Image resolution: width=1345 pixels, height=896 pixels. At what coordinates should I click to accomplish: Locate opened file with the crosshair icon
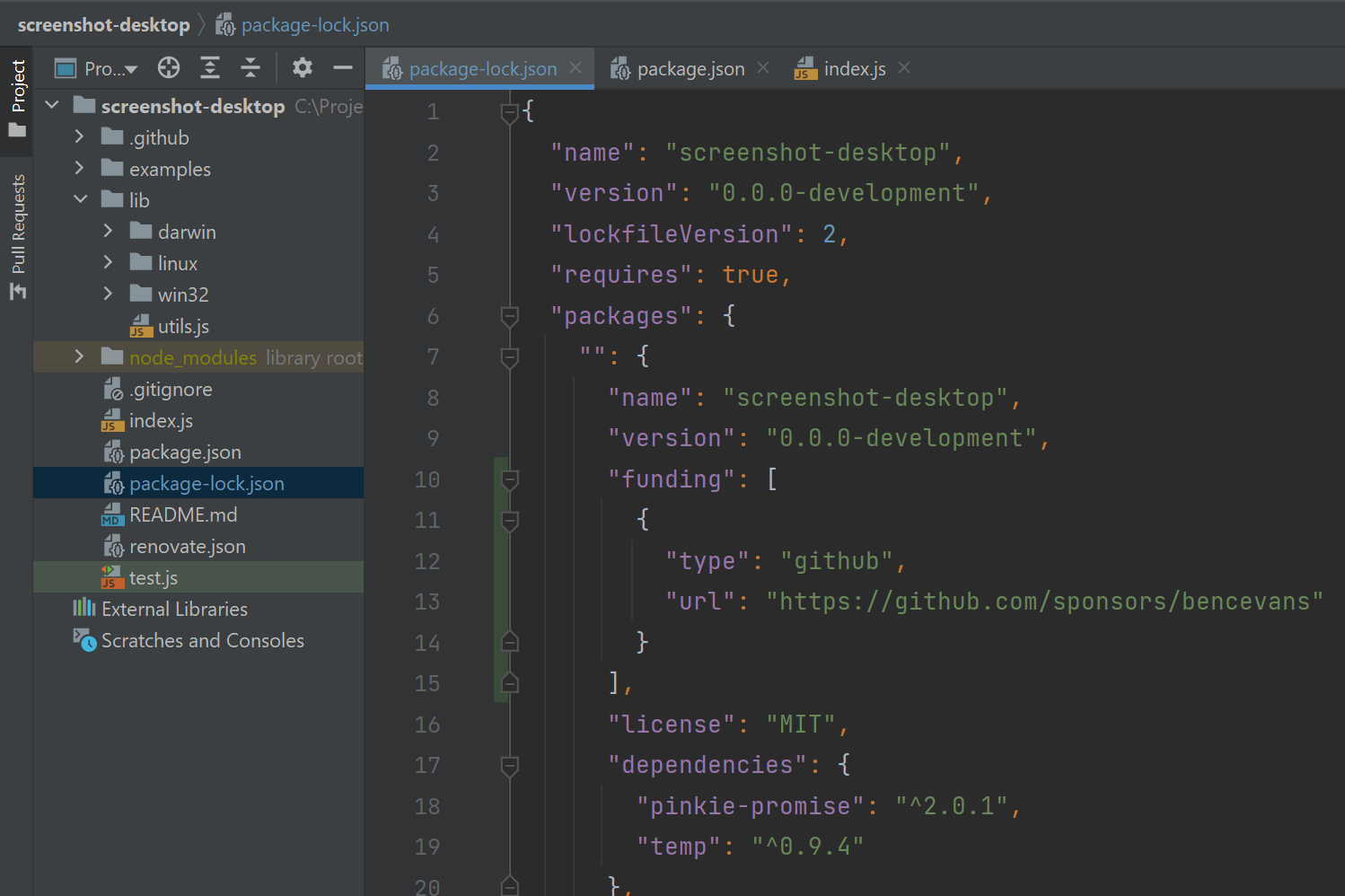pyautogui.click(x=168, y=67)
